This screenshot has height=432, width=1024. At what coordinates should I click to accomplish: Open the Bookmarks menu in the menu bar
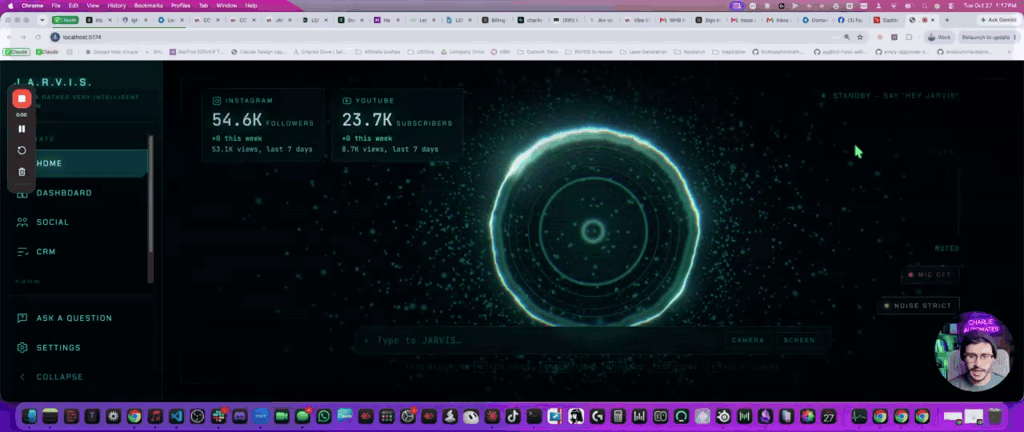click(148, 5)
